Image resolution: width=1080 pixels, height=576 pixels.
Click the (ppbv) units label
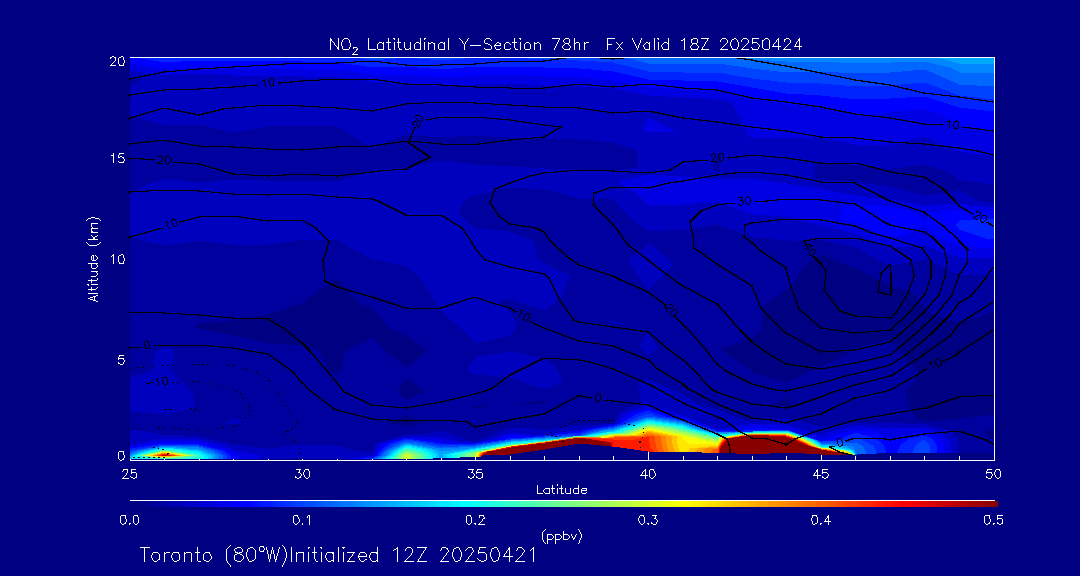pyautogui.click(x=561, y=536)
